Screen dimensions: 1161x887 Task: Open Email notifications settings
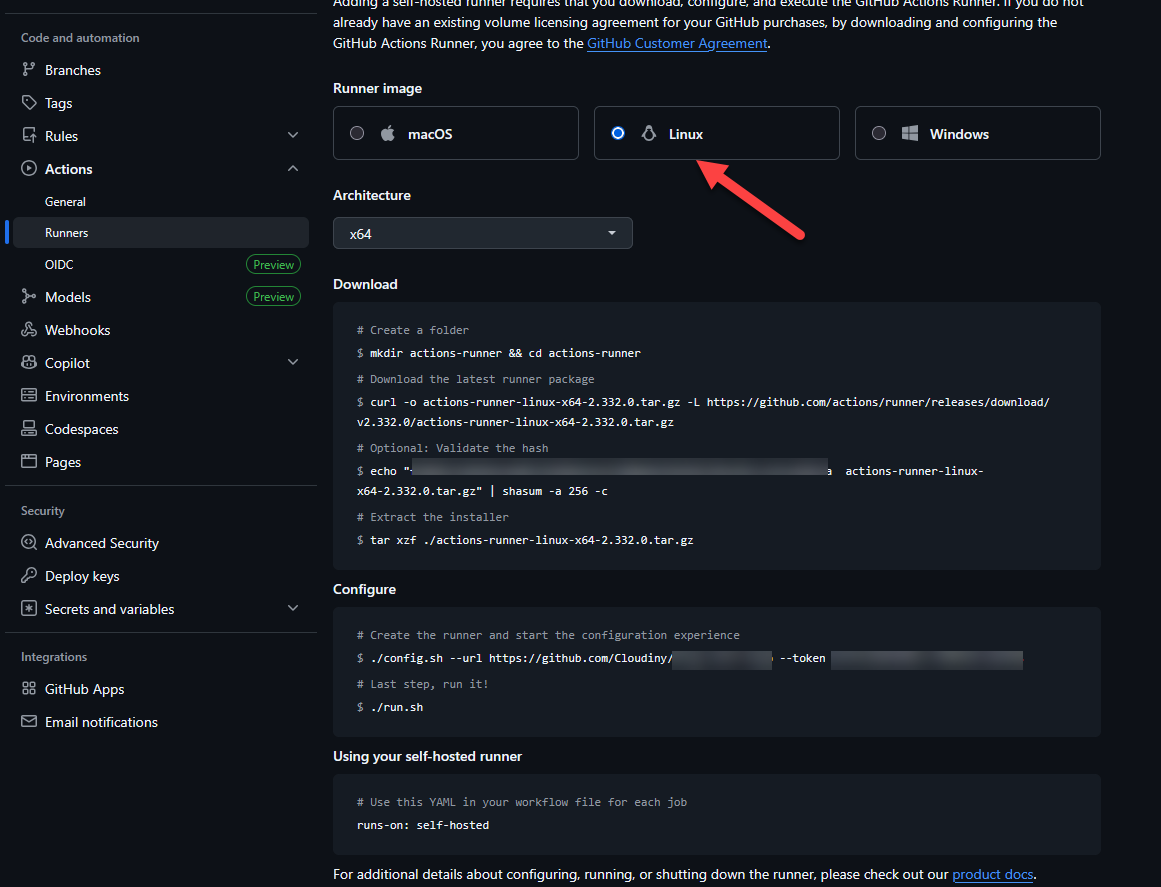101,722
